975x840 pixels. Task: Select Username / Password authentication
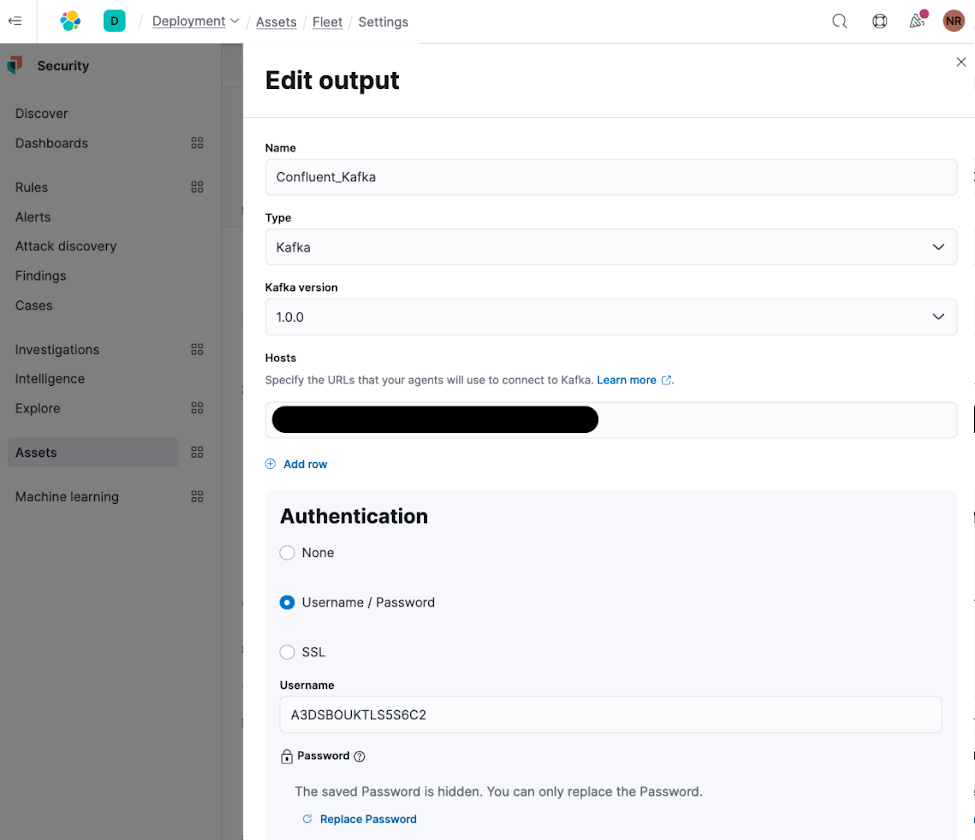pyautogui.click(x=287, y=602)
